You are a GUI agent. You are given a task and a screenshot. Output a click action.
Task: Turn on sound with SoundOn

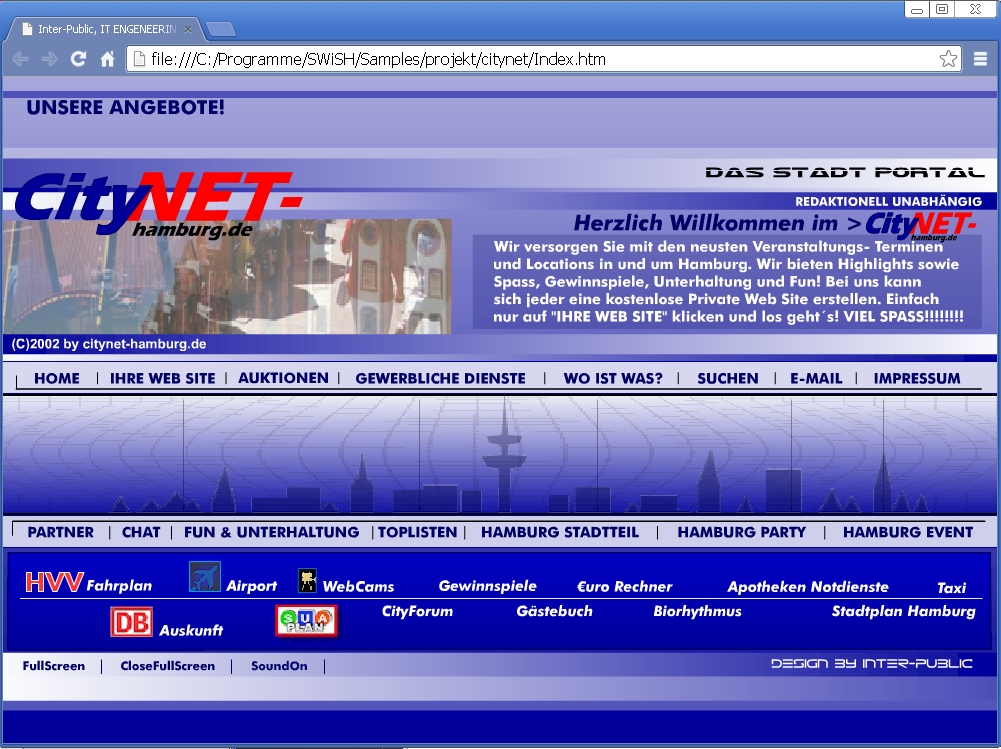click(279, 666)
